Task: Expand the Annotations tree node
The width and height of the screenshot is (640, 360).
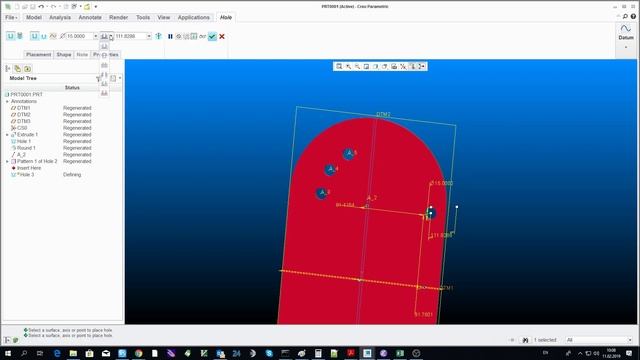Action: tap(7, 101)
